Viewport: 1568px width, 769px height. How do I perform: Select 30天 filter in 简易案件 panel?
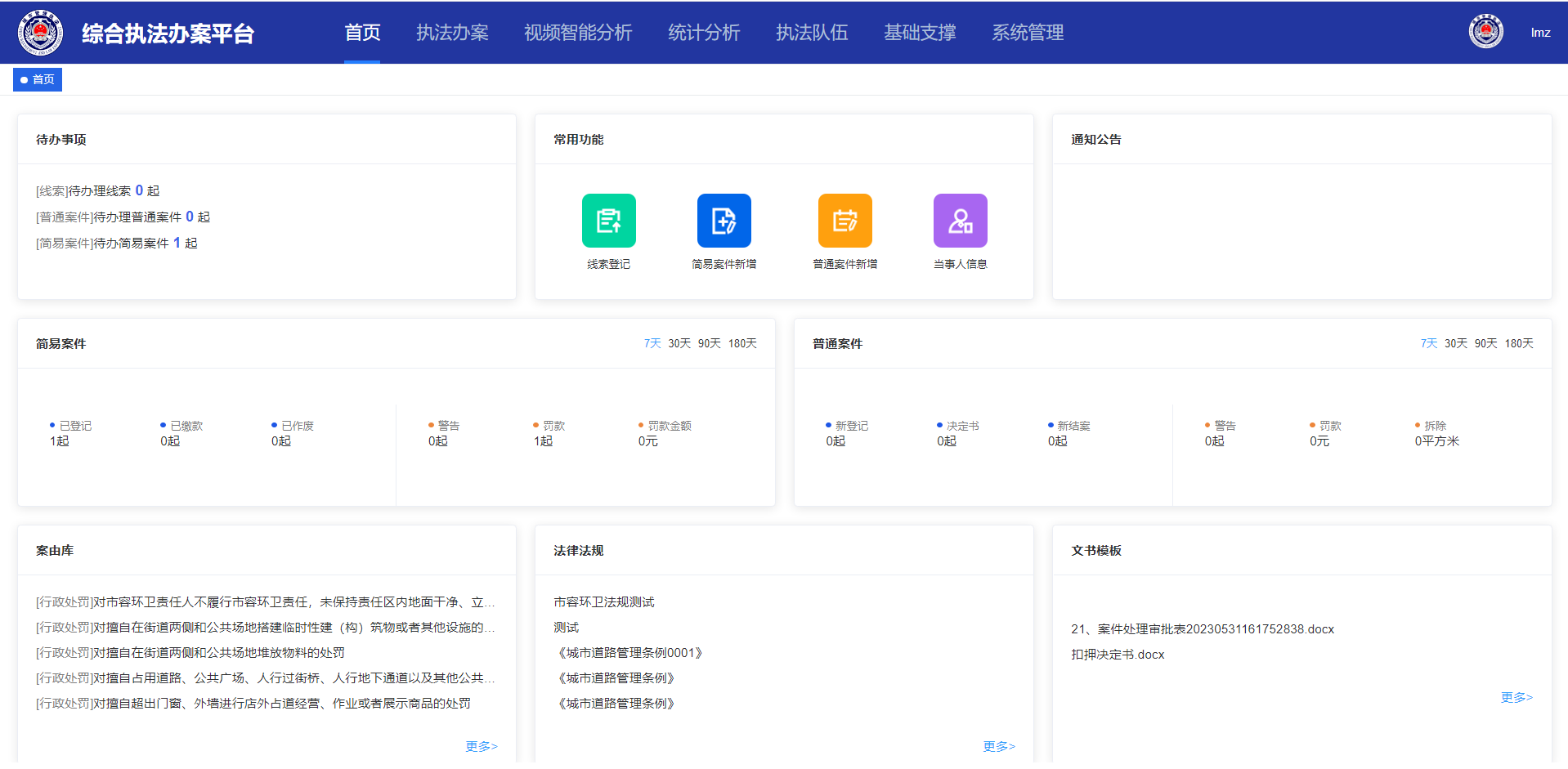tap(679, 344)
